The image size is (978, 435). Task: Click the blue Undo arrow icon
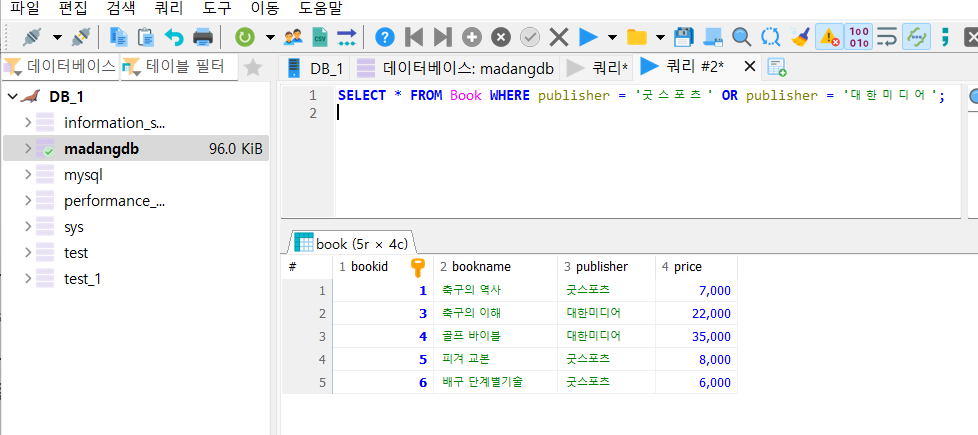174,37
